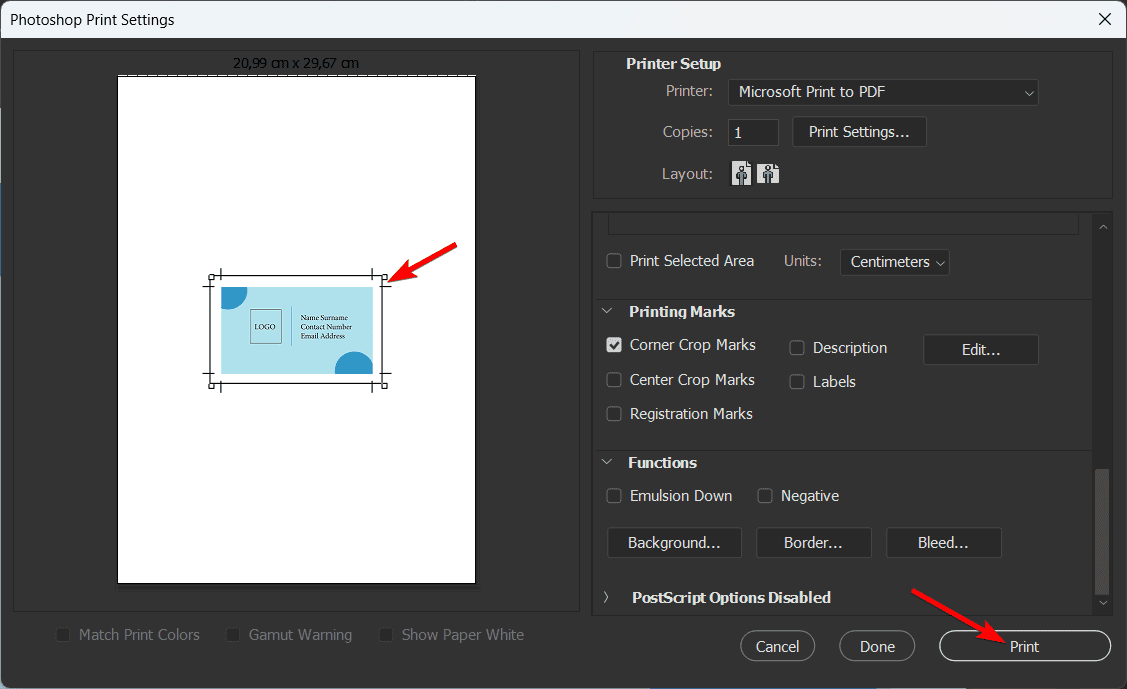Click the Print button

point(1025,646)
